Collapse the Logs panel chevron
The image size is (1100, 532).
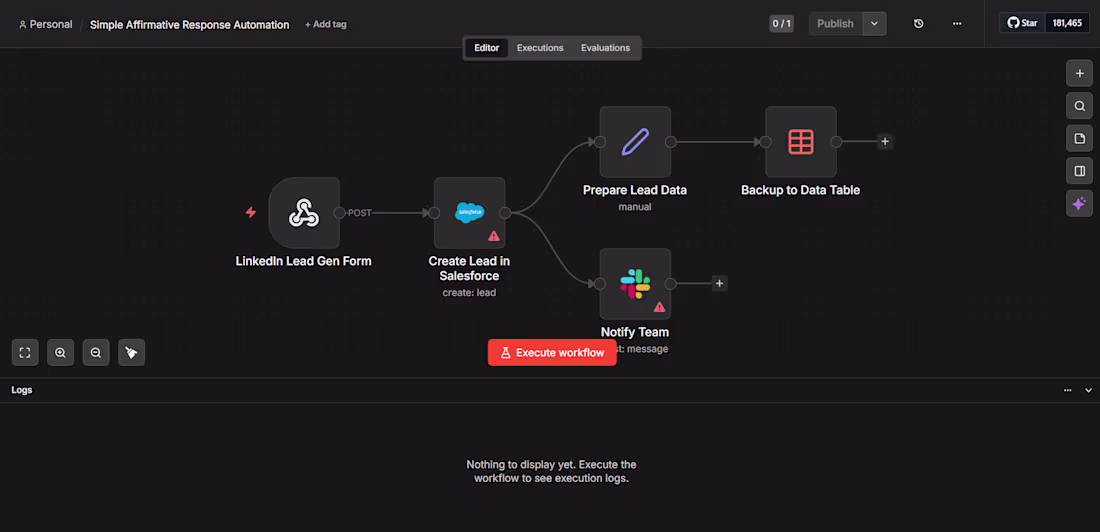(x=1089, y=390)
